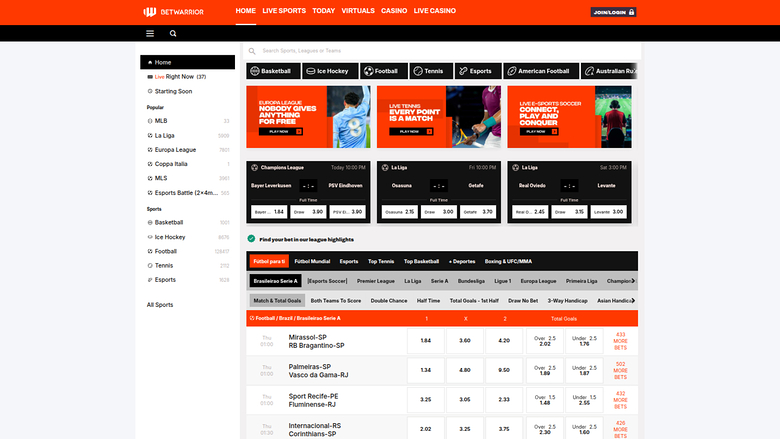Open Basketball under sidebar Sports

coord(188,222)
